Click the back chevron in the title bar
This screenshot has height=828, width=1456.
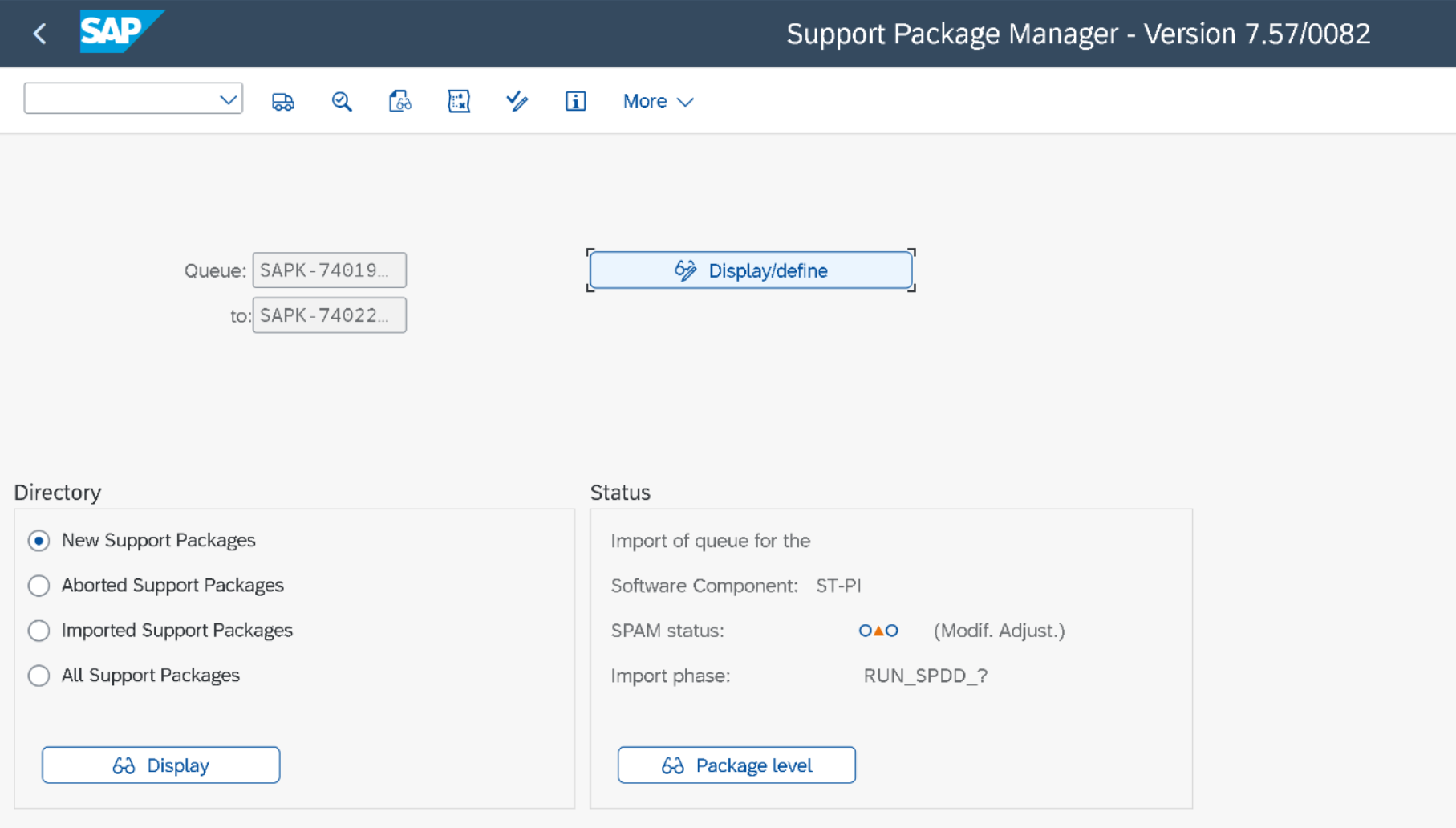(x=39, y=33)
